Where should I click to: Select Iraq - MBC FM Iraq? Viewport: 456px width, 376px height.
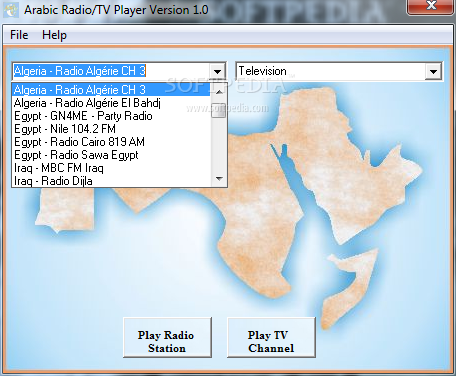[111, 168]
